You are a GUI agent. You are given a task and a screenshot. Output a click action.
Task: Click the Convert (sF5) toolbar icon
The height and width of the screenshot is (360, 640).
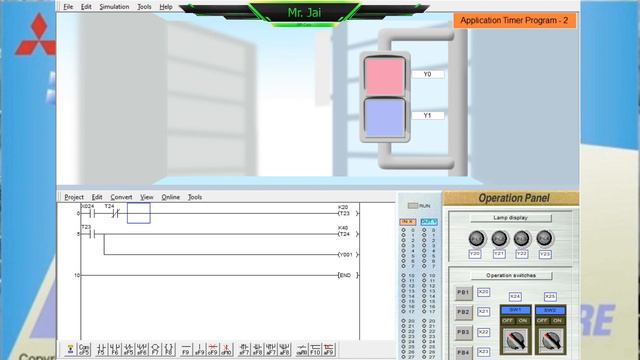pyautogui.click(x=84, y=349)
